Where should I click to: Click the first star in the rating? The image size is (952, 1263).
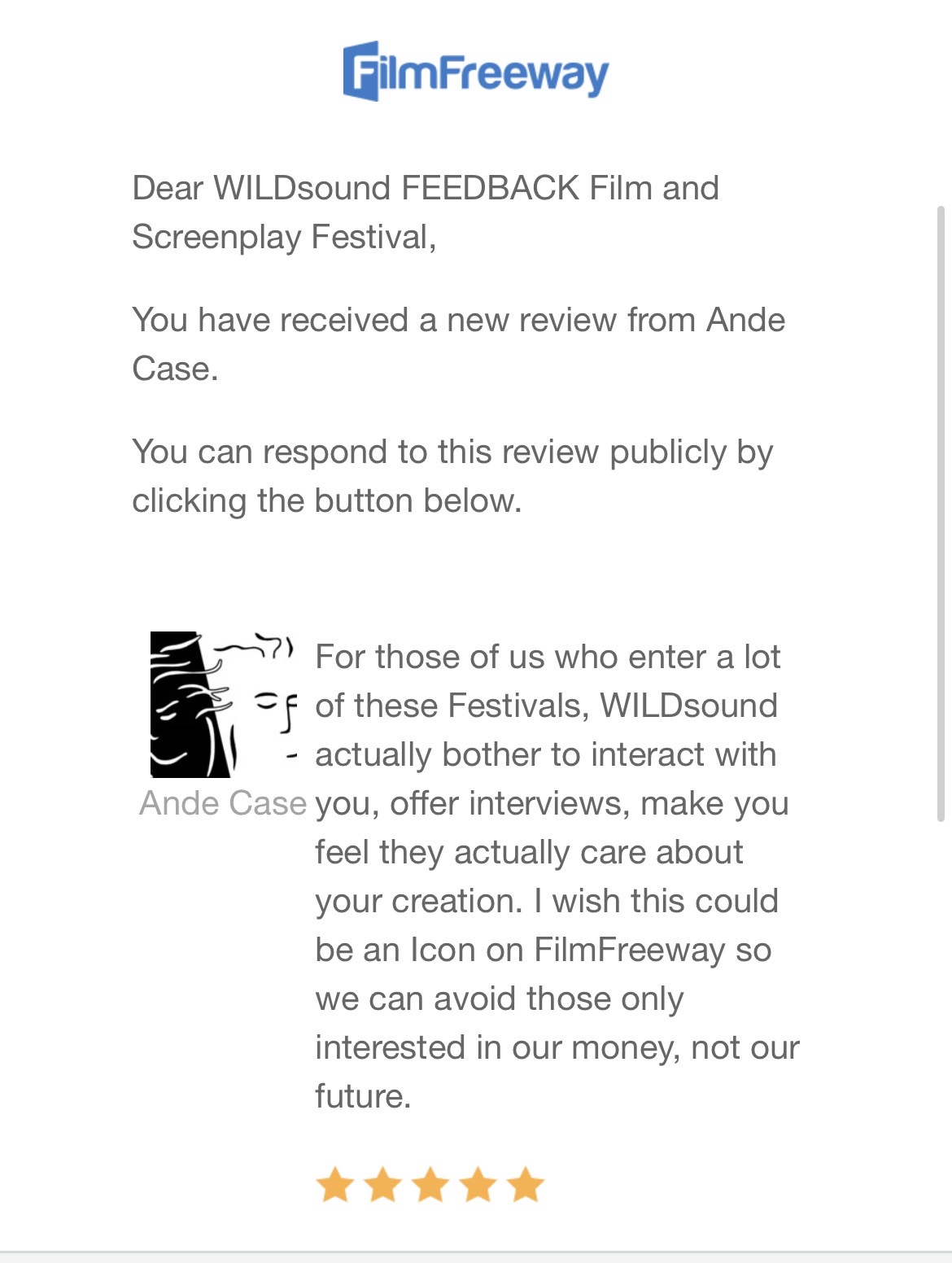pos(334,1185)
